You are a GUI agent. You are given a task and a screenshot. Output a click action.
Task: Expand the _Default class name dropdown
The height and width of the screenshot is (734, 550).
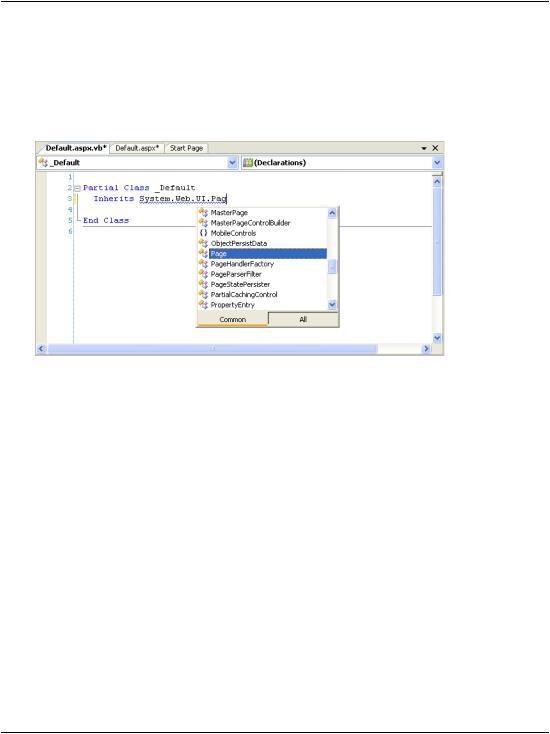(x=233, y=162)
